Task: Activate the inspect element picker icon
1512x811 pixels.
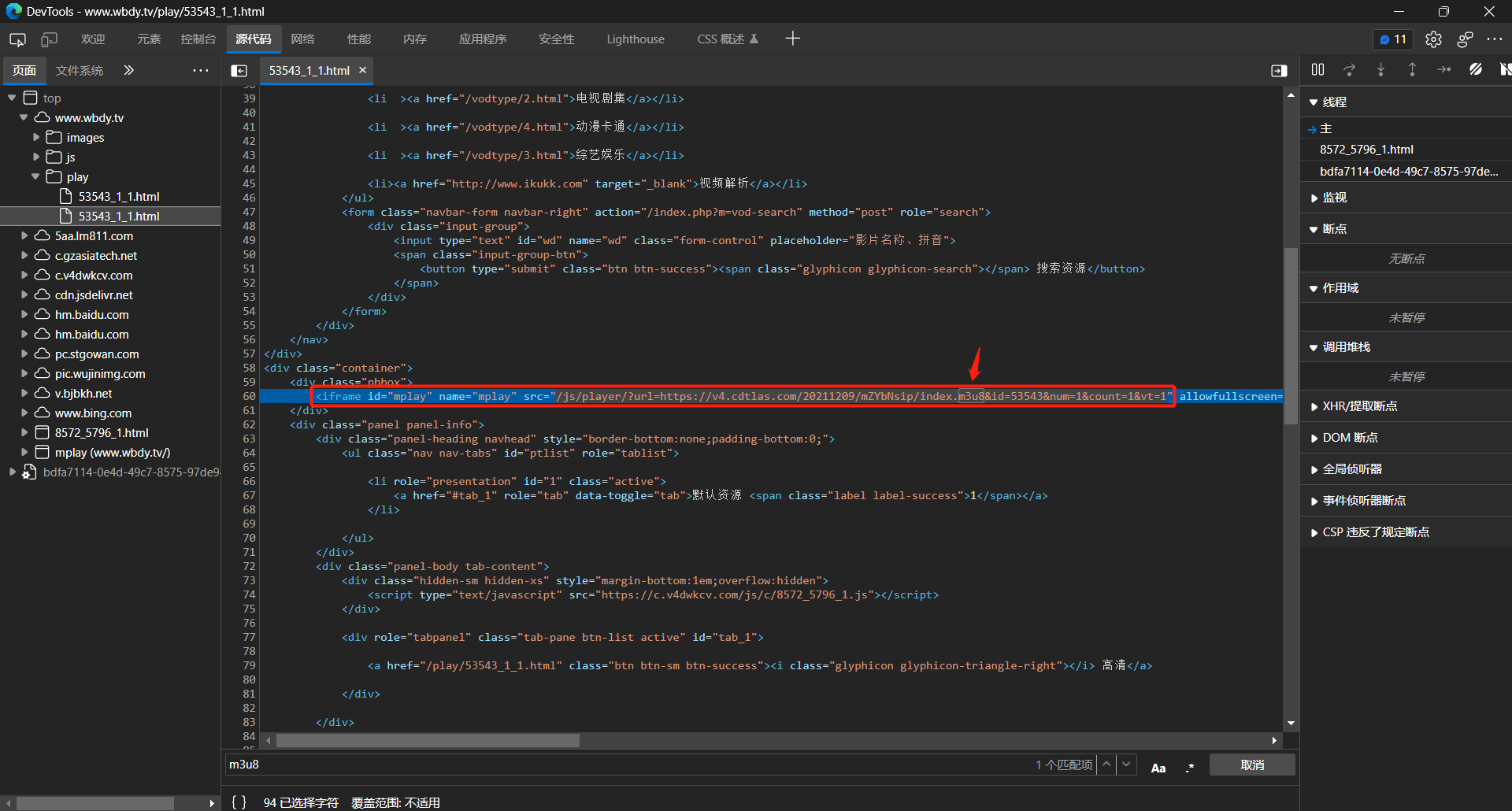Action: pos(17,39)
